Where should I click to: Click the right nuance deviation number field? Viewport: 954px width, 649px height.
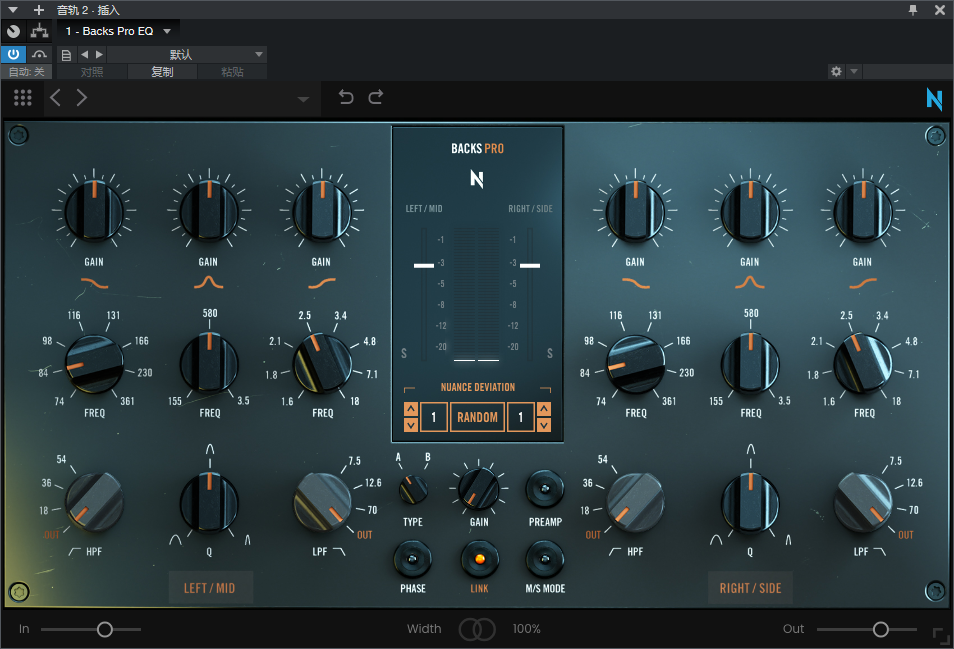[x=521, y=417]
